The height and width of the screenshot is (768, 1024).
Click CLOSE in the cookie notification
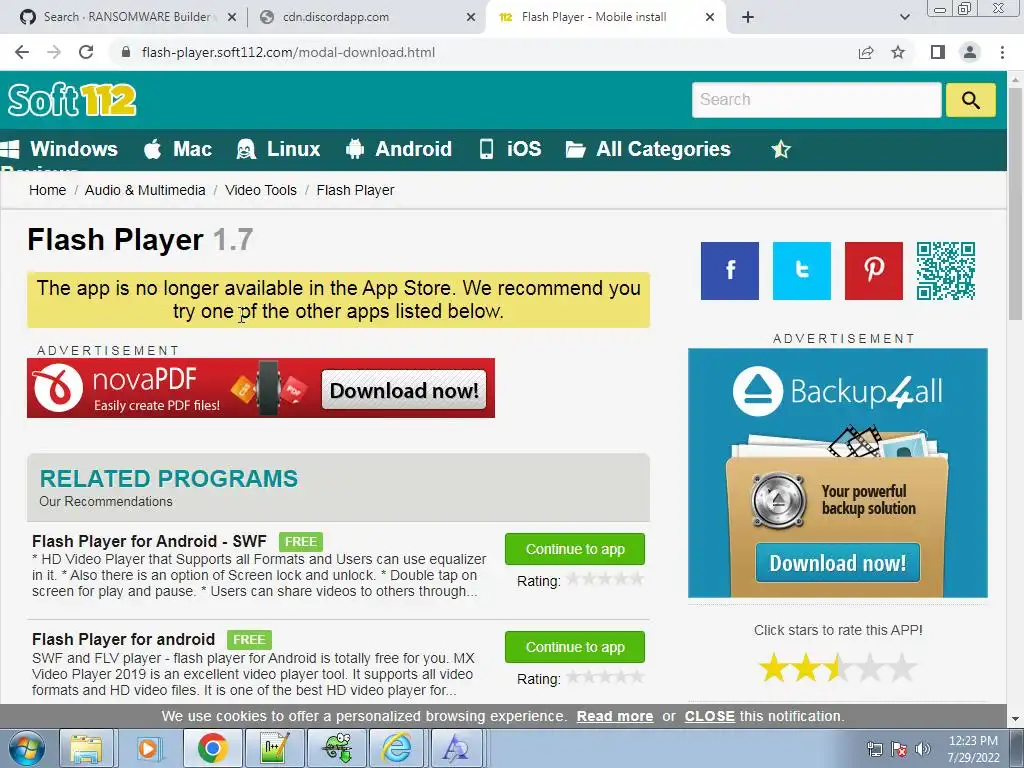click(x=709, y=716)
